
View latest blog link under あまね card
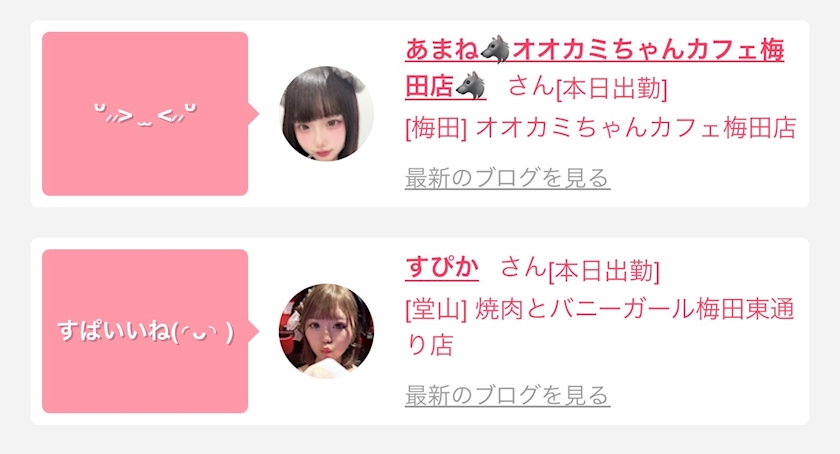[507, 178]
